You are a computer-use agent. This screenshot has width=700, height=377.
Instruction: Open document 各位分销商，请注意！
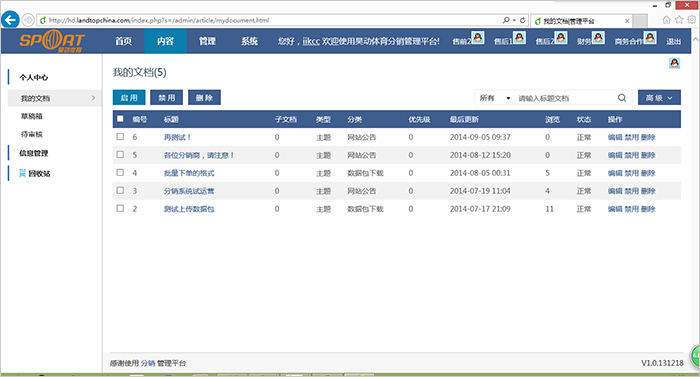click(199, 155)
